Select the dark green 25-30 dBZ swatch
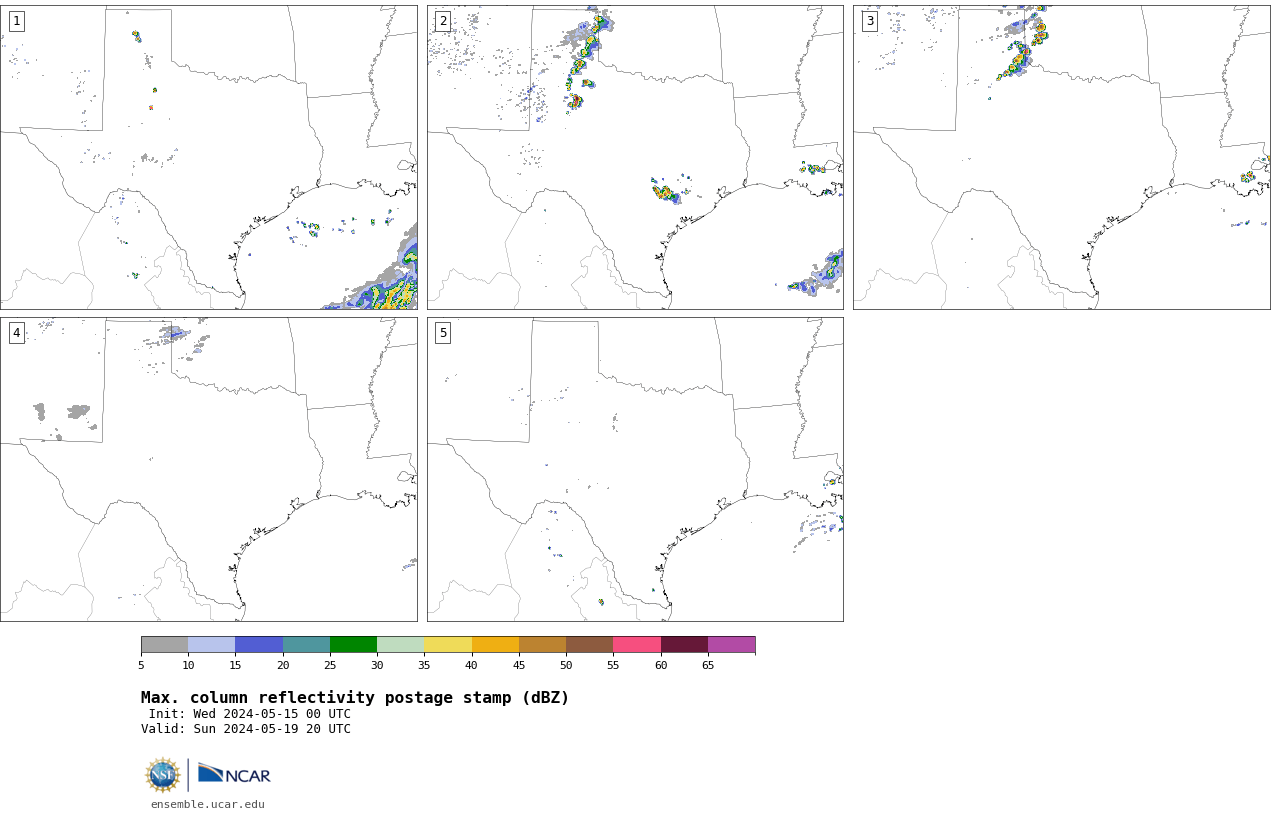1280x815 pixels. tap(353, 644)
